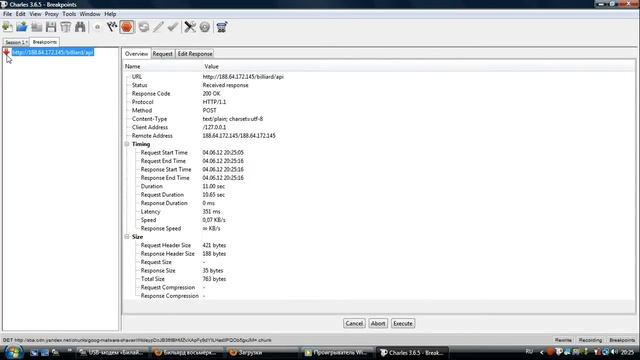
Task: Select the Response Code 200 OK row
Action: (378, 93)
